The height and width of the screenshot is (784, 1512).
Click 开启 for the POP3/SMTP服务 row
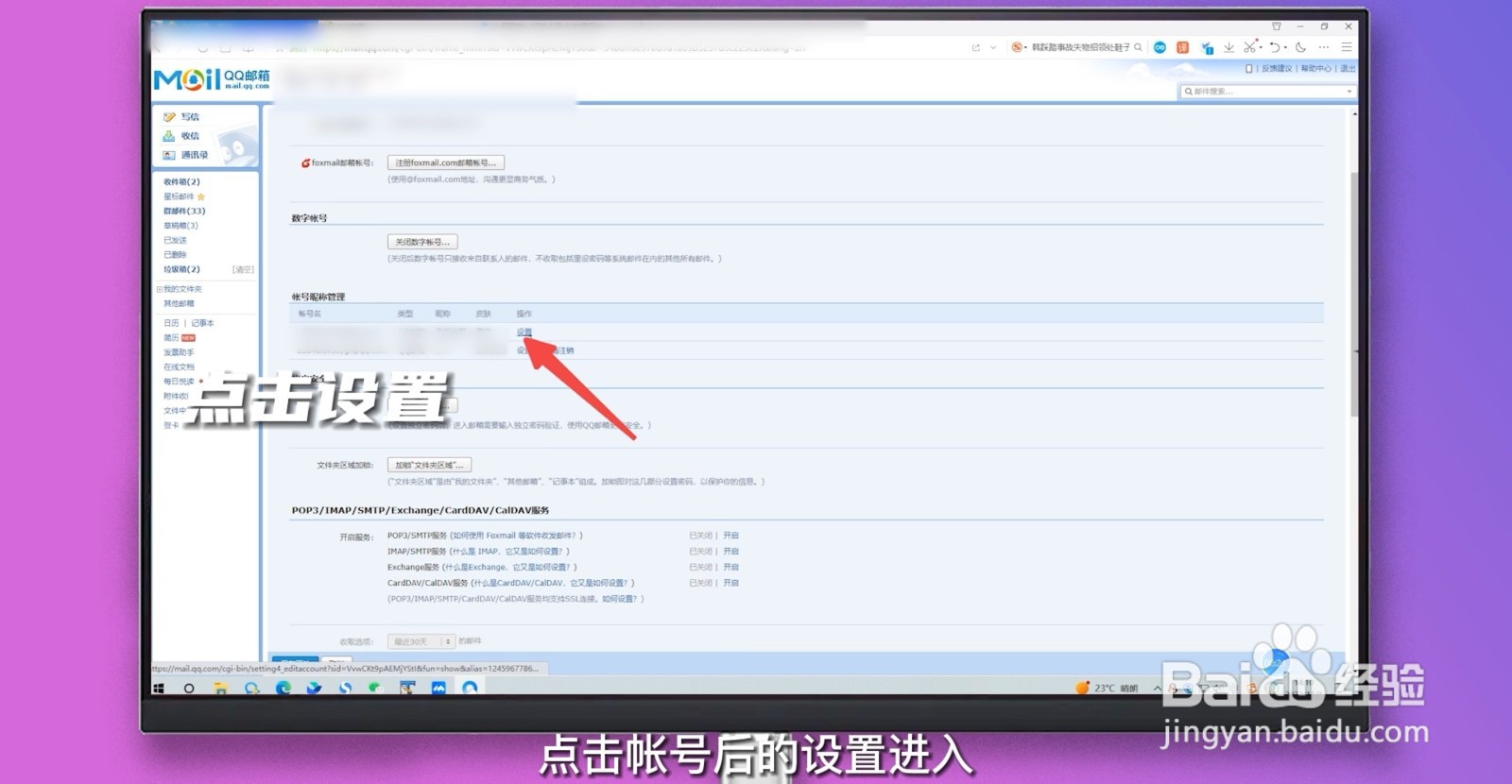[730, 536]
